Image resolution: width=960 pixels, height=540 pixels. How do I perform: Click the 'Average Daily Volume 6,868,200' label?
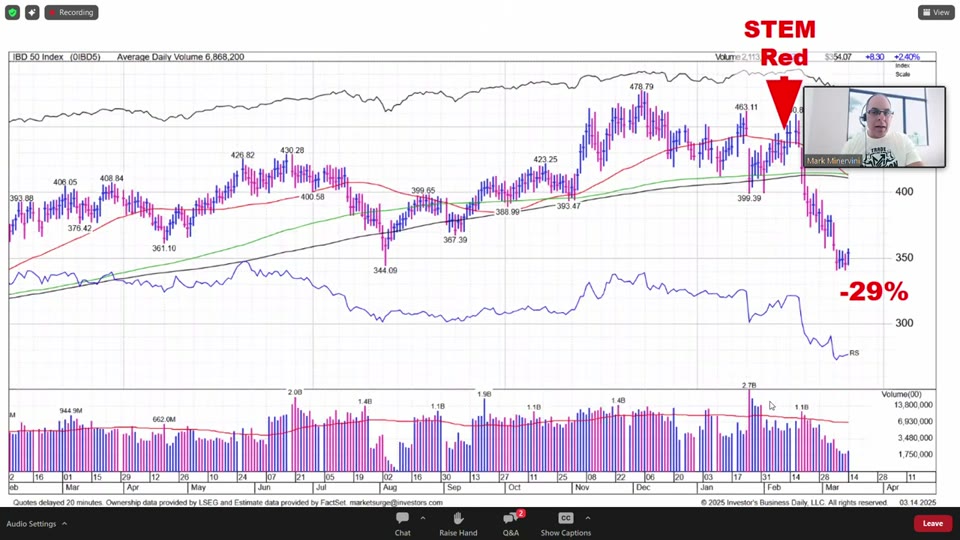click(x=181, y=57)
